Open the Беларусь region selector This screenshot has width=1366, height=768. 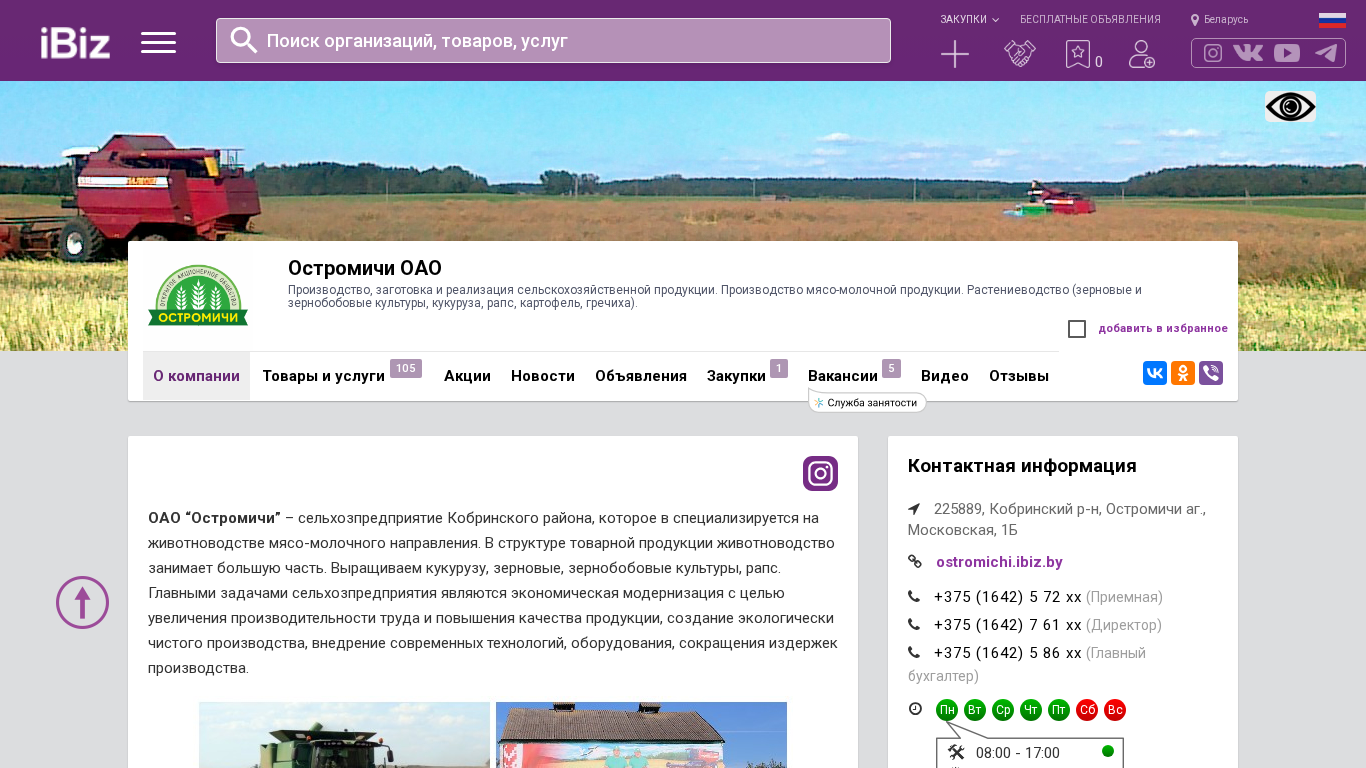click(x=1220, y=20)
